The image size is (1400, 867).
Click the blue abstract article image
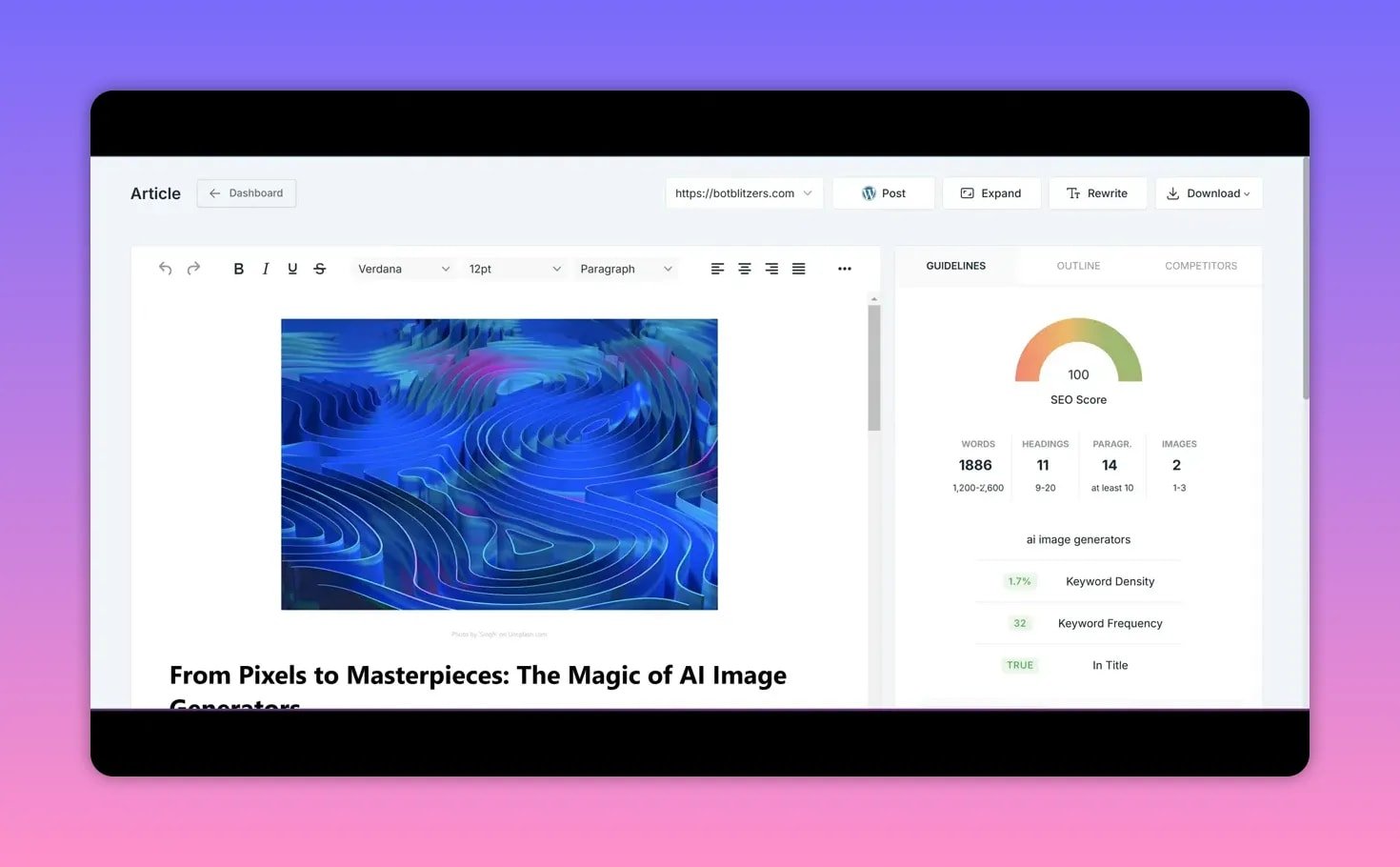click(x=499, y=464)
